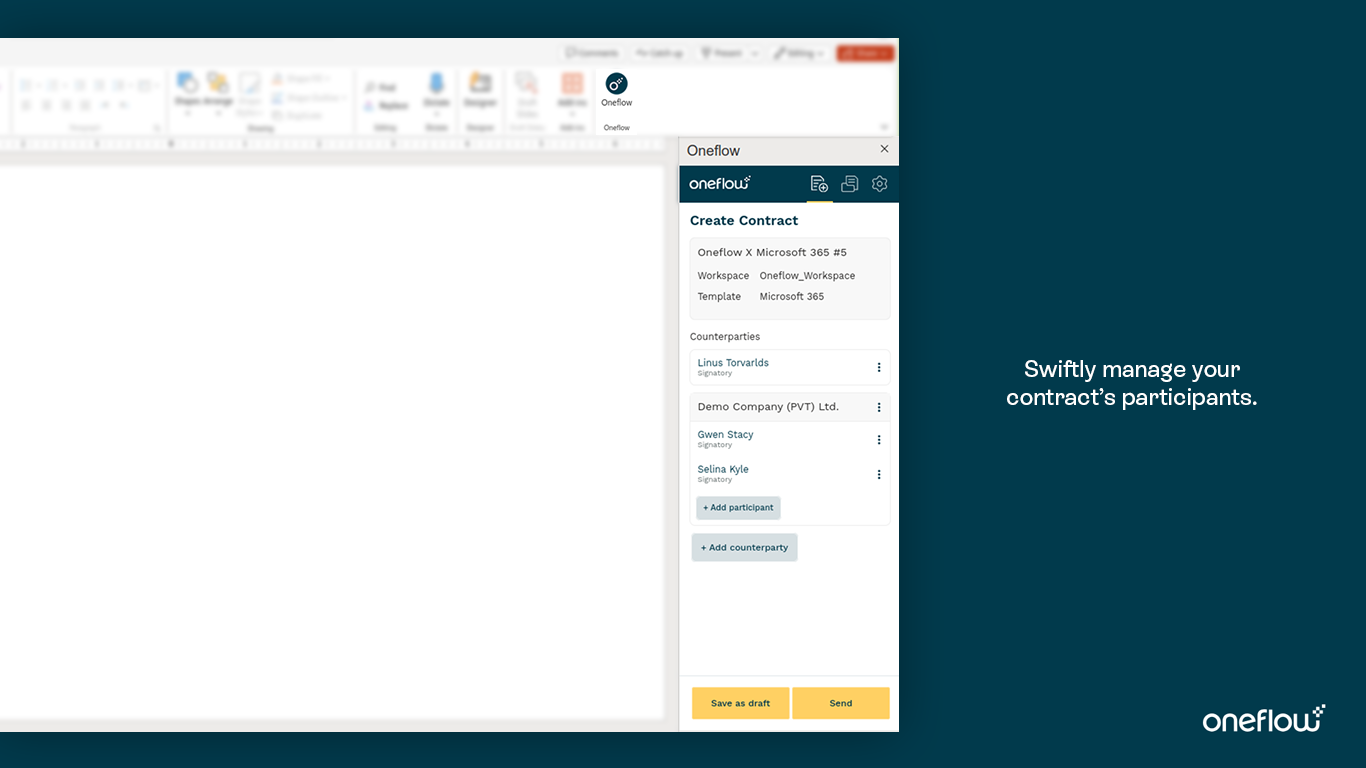
Task: Open the Shapes gallery in the ribbon
Action: [187, 92]
